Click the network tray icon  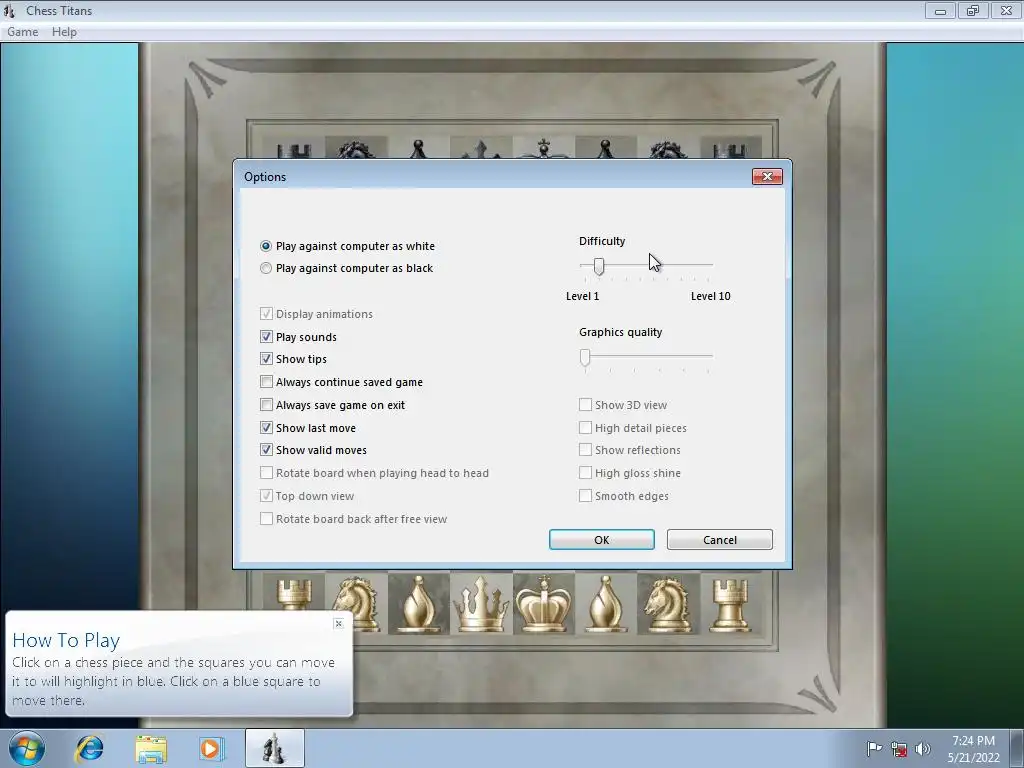tap(899, 749)
